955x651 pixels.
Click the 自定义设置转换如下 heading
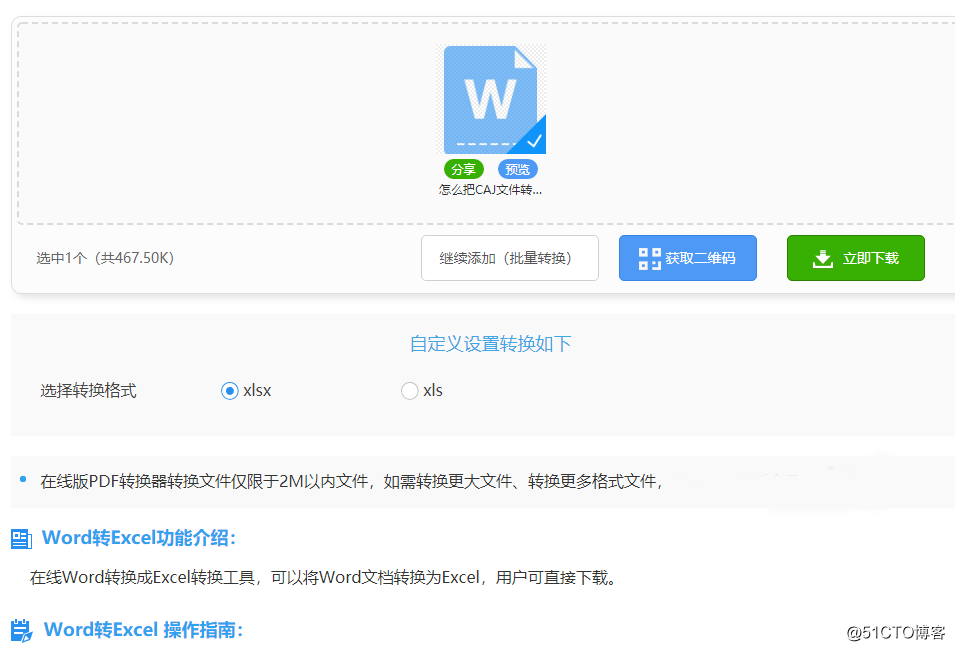pyautogui.click(x=490, y=344)
